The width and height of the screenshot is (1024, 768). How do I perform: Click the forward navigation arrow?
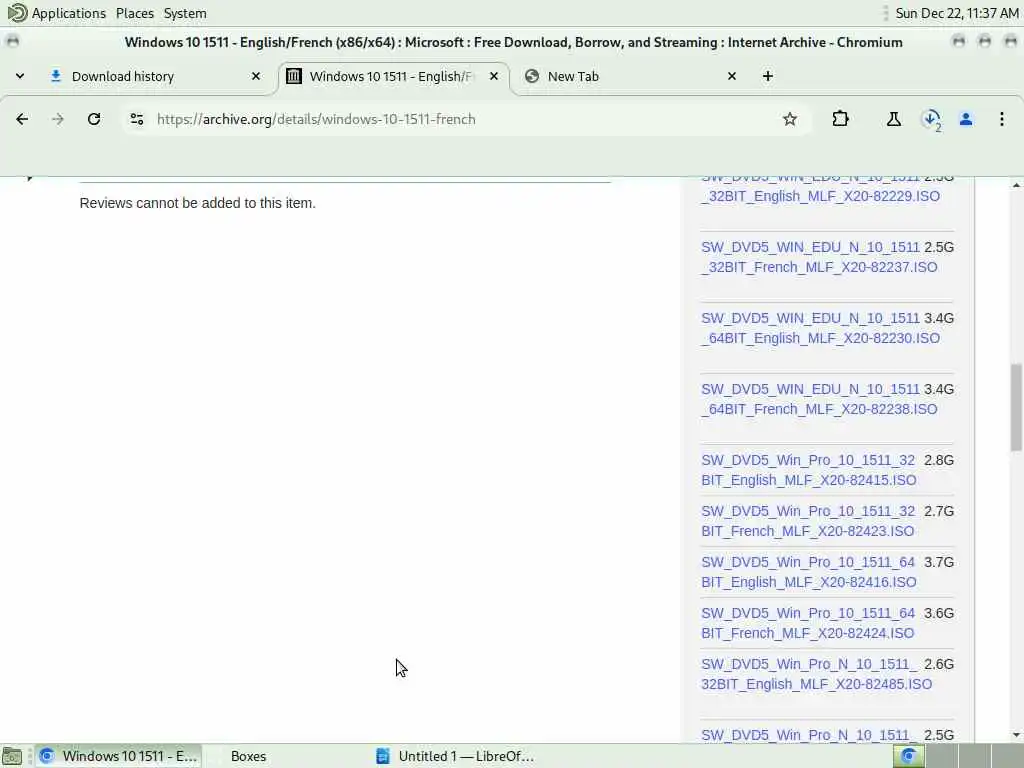[x=58, y=119]
